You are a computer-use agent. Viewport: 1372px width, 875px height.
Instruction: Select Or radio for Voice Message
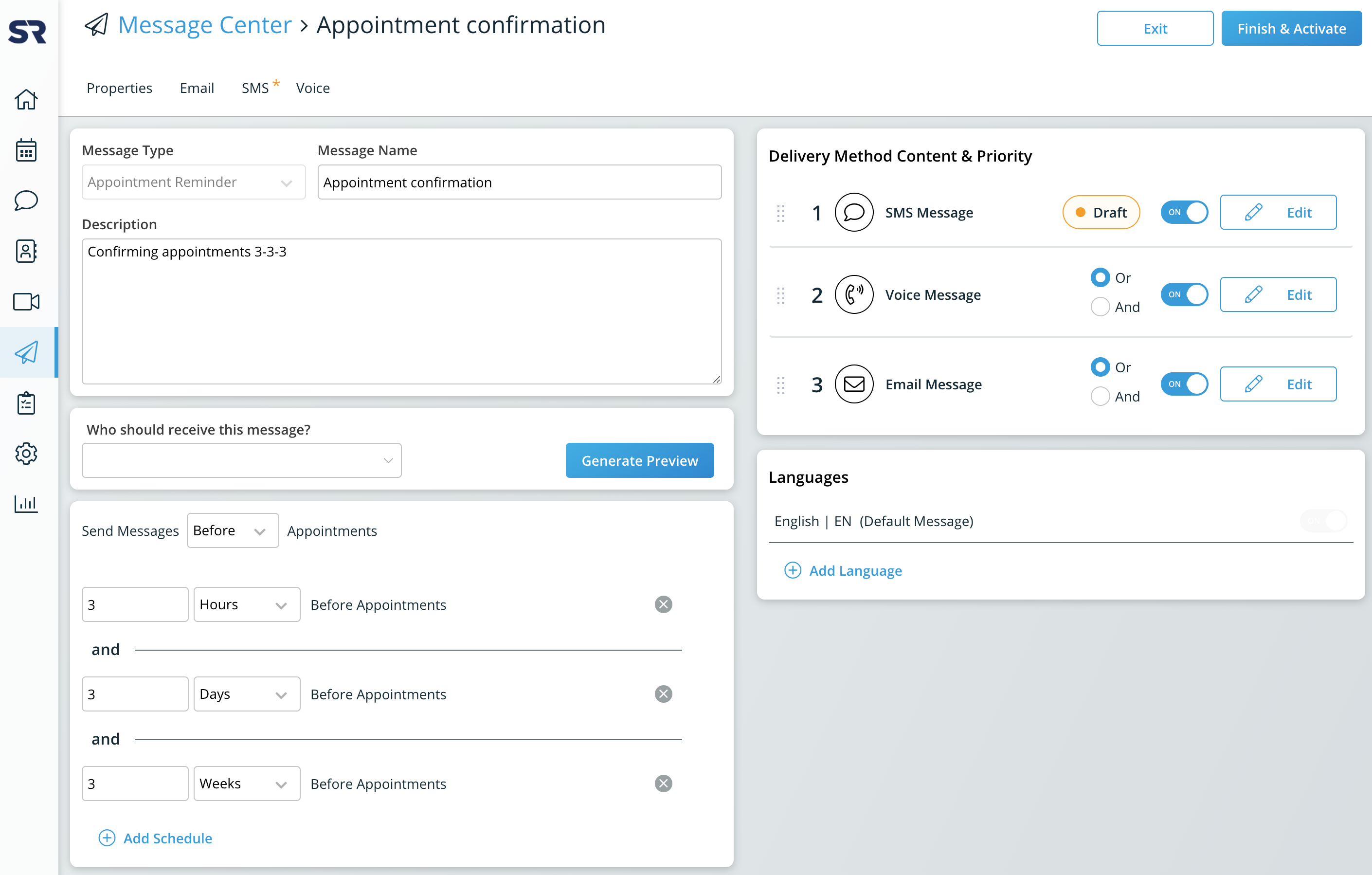pos(1100,277)
